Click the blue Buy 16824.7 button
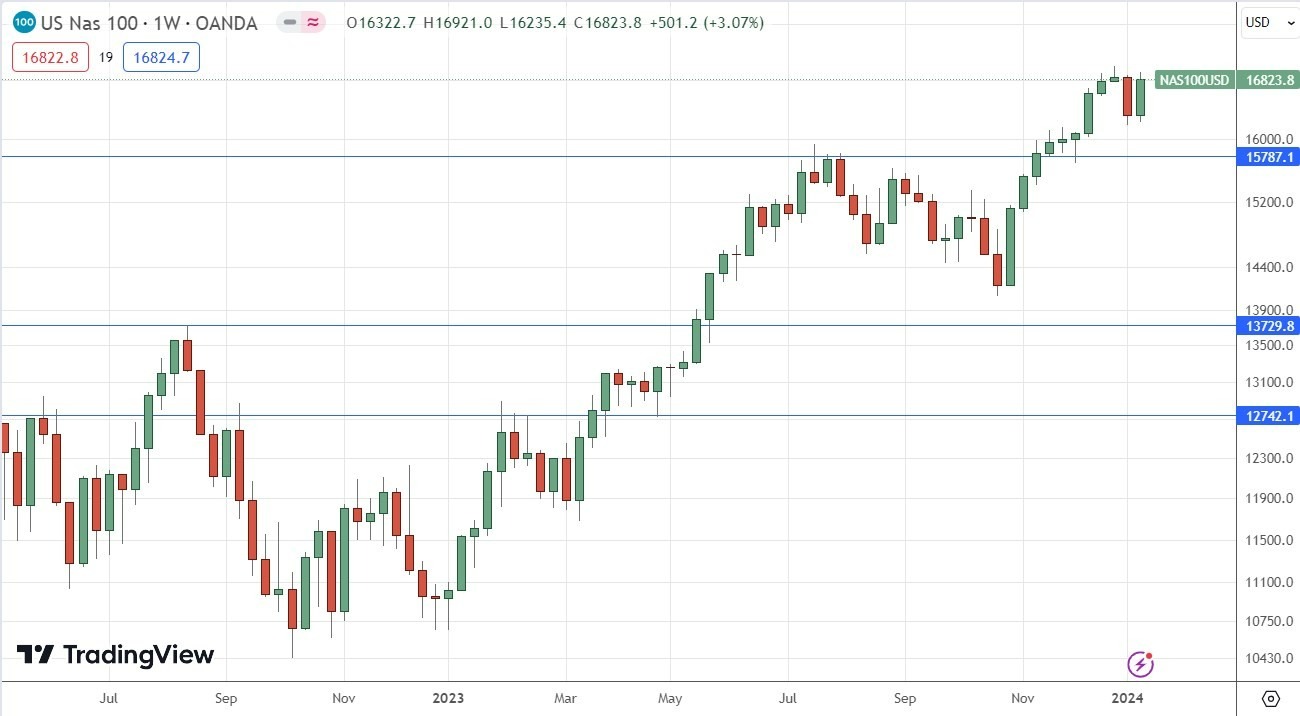Viewport: 1300px width, 716px height. coord(161,57)
